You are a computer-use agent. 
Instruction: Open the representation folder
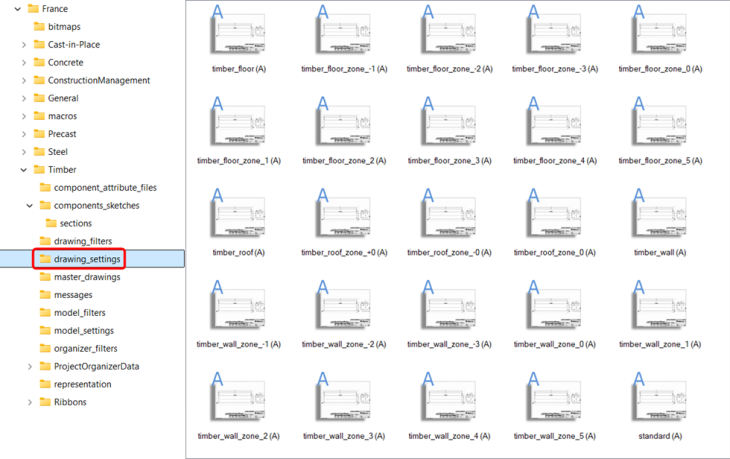click(75, 384)
